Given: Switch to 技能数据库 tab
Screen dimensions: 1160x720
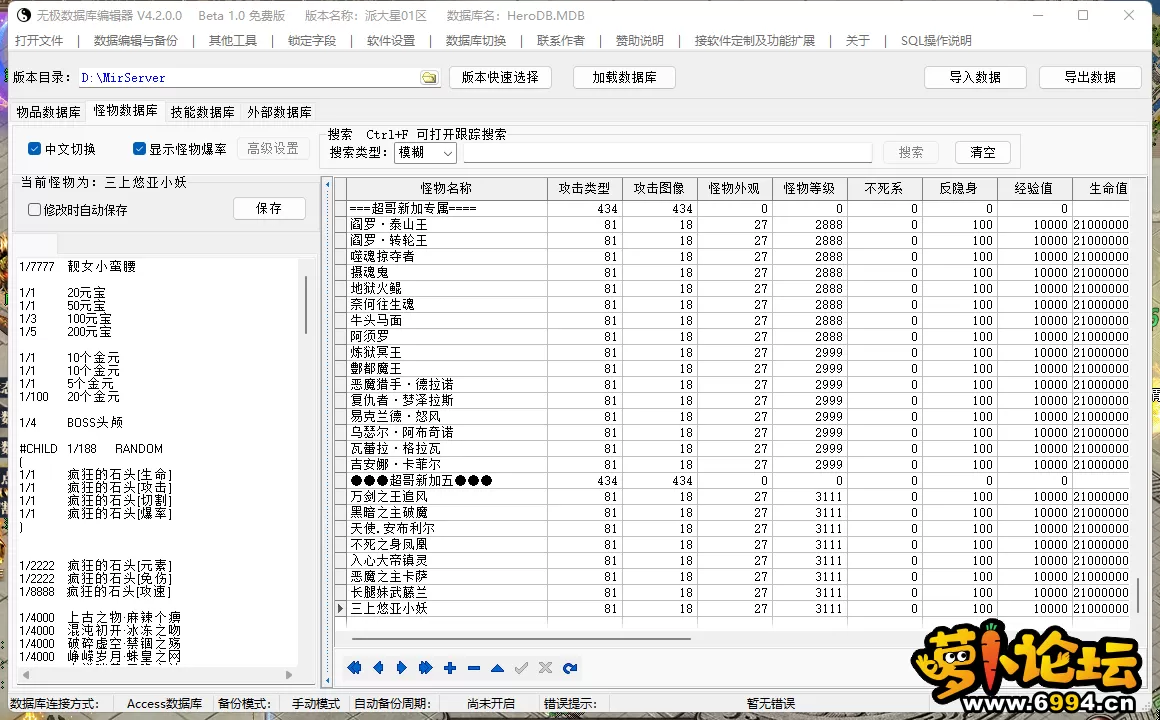Looking at the screenshot, I should [203, 112].
